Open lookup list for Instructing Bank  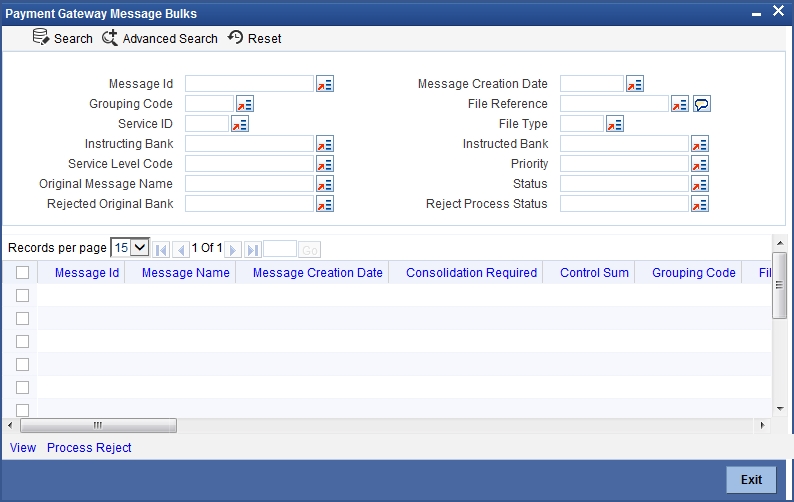(x=325, y=144)
